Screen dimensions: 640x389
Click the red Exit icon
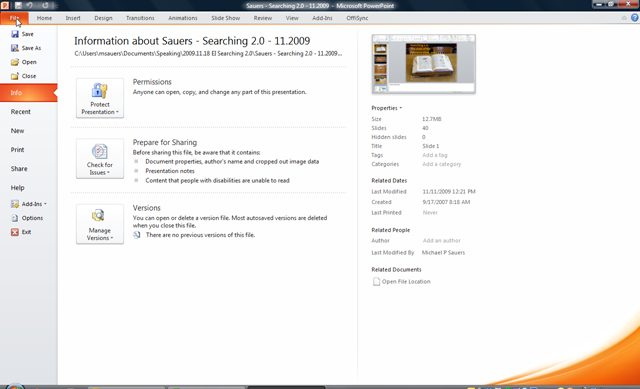(15, 232)
